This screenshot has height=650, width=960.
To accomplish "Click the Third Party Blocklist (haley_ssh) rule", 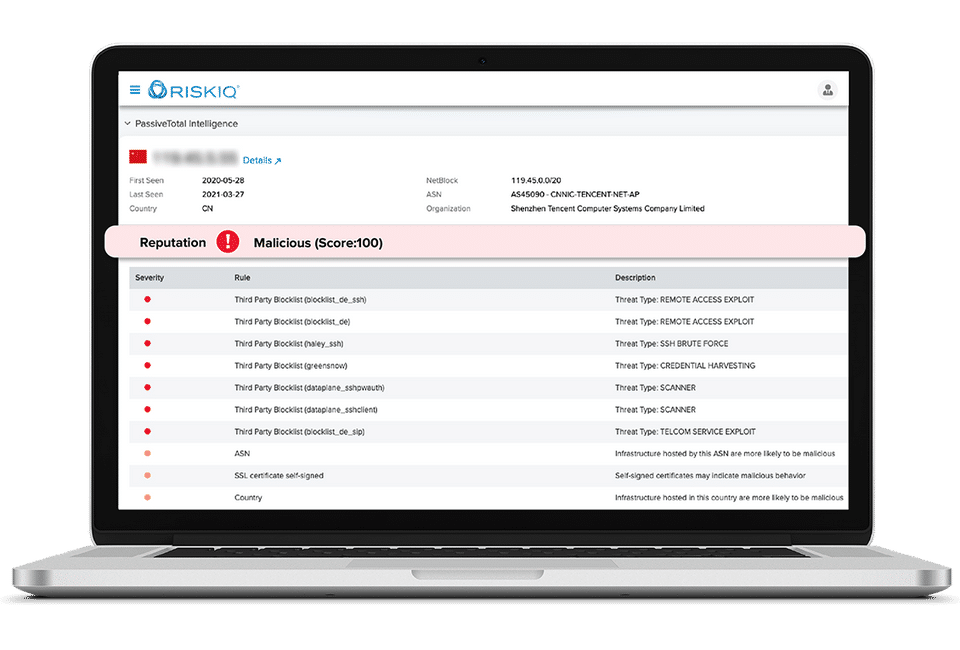I will (288, 344).
